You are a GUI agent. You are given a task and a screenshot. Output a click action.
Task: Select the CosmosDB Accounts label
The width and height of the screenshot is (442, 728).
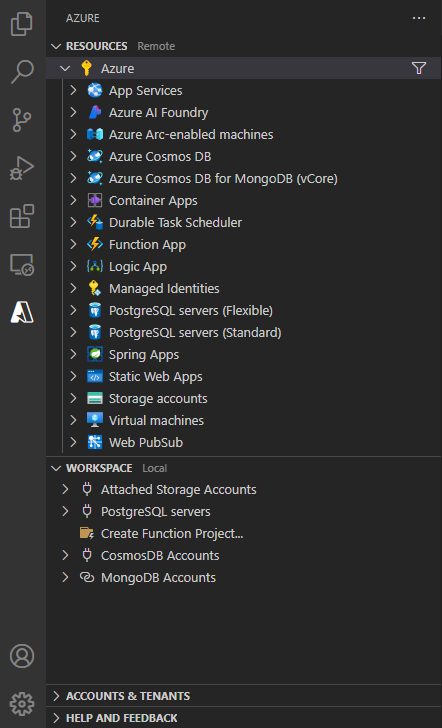point(160,555)
